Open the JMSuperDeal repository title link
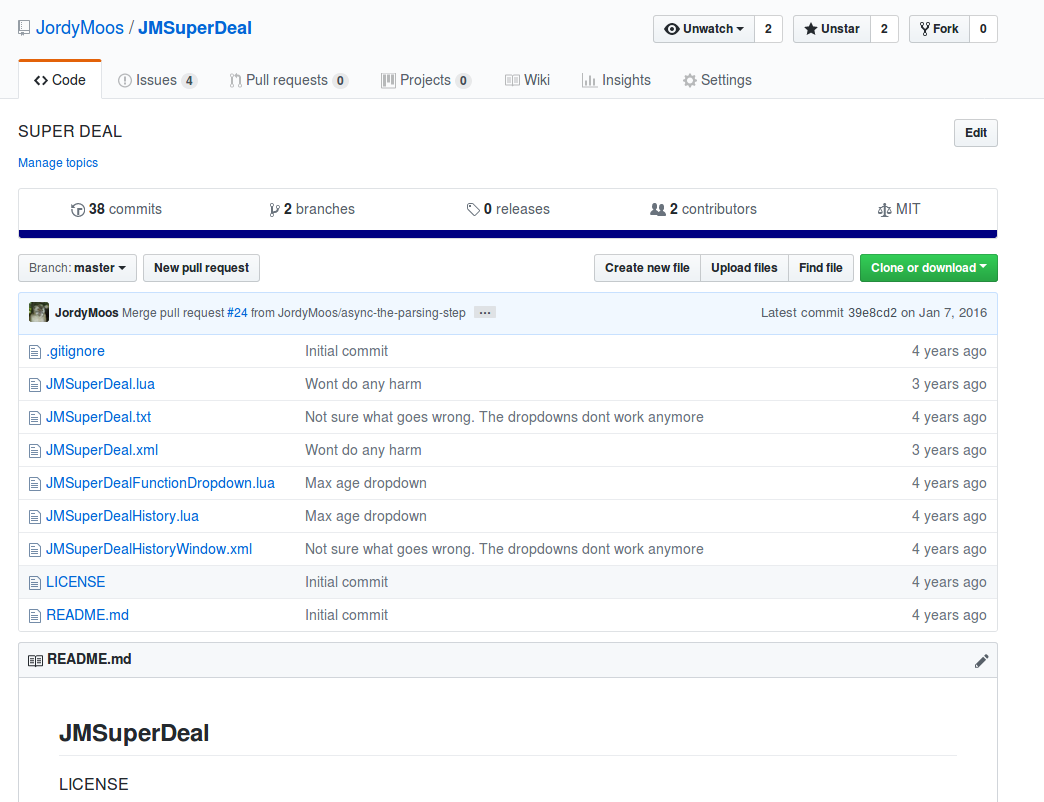Viewport: 1044px width, 802px height. (195, 28)
